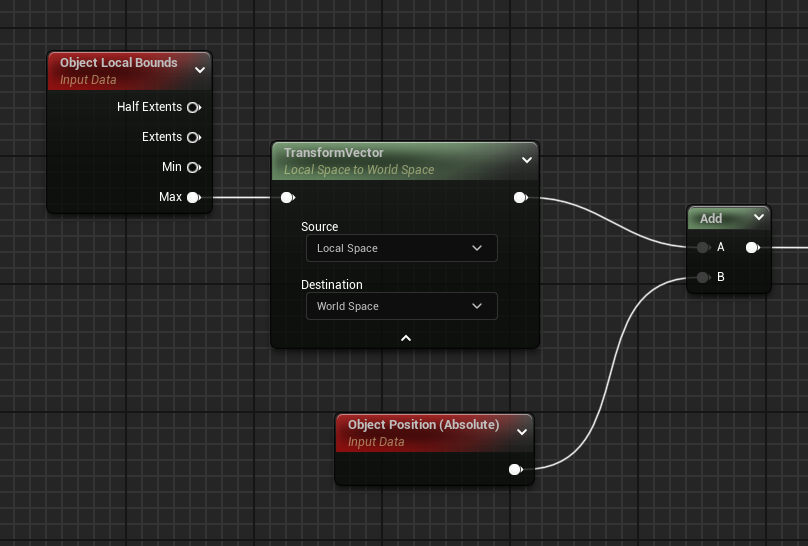
Task: Click the Add node output pin
Action: click(x=752, y=247)
